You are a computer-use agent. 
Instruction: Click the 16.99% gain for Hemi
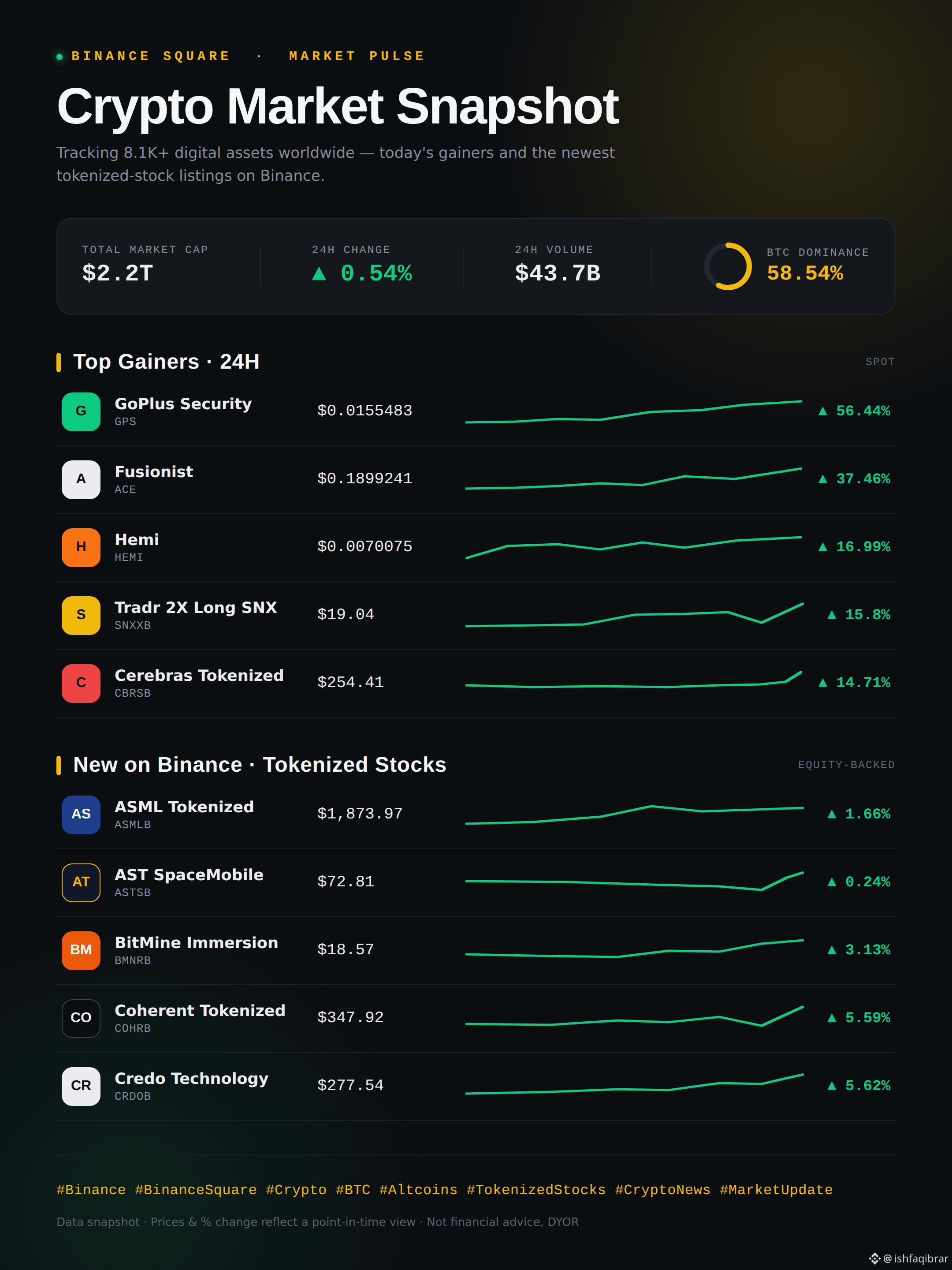(855, 546)
